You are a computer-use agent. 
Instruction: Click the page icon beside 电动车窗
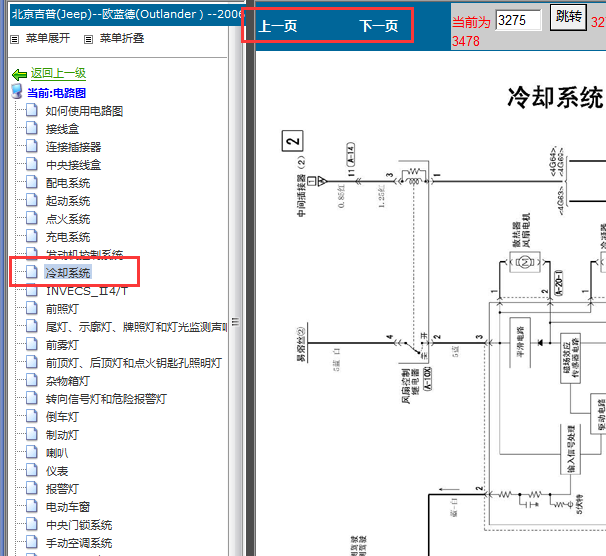[32, 506]
